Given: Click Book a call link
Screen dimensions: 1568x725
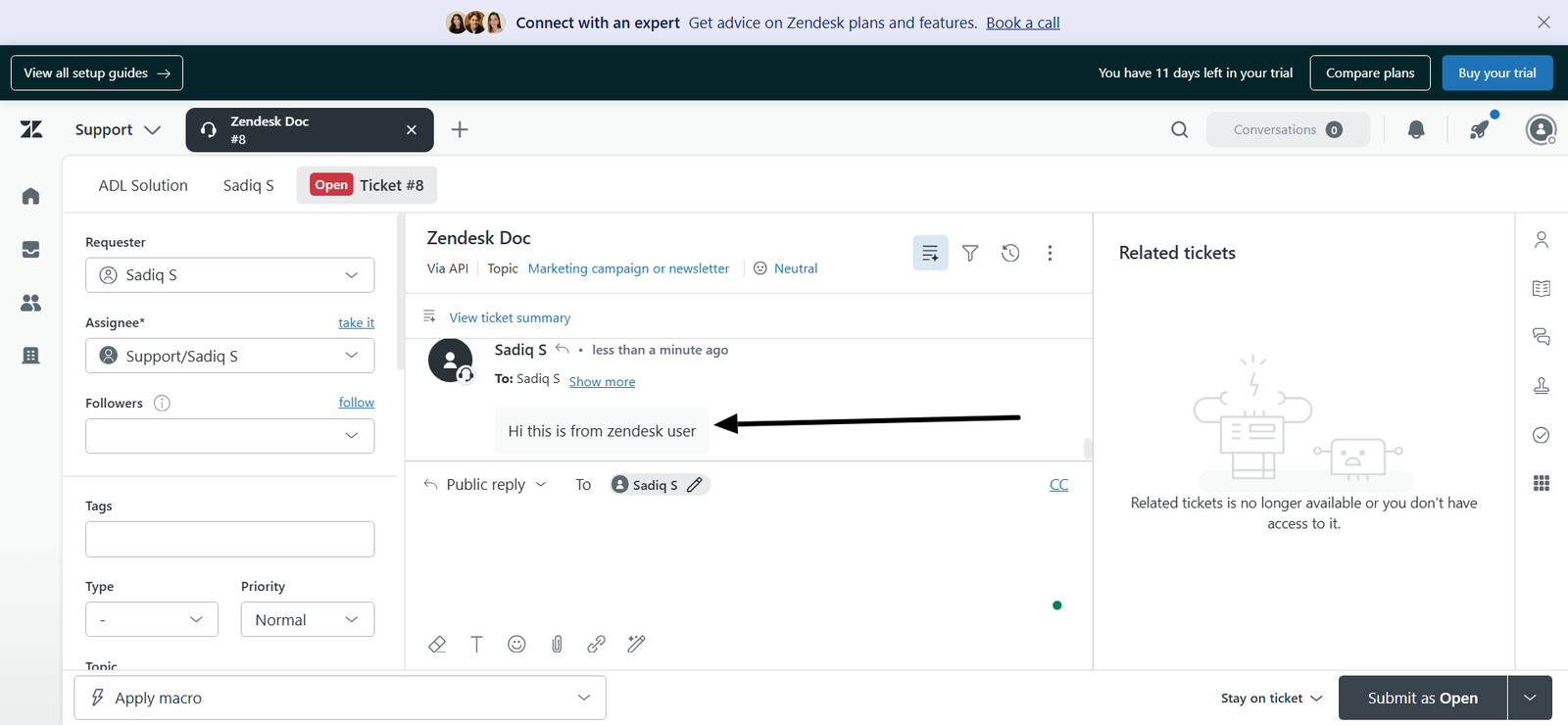Looking at the screenshot, I should [x=1023, y=23].
